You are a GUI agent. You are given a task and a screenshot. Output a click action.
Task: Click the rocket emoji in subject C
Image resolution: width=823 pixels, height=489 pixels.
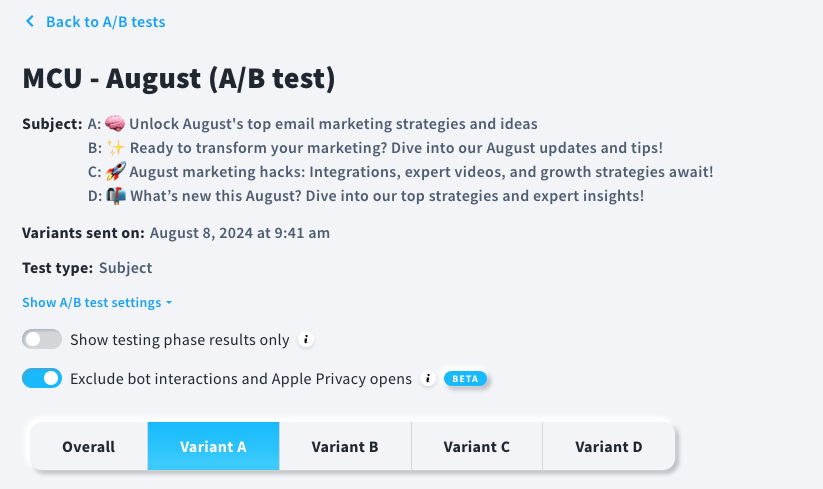[x=115, y=172]
